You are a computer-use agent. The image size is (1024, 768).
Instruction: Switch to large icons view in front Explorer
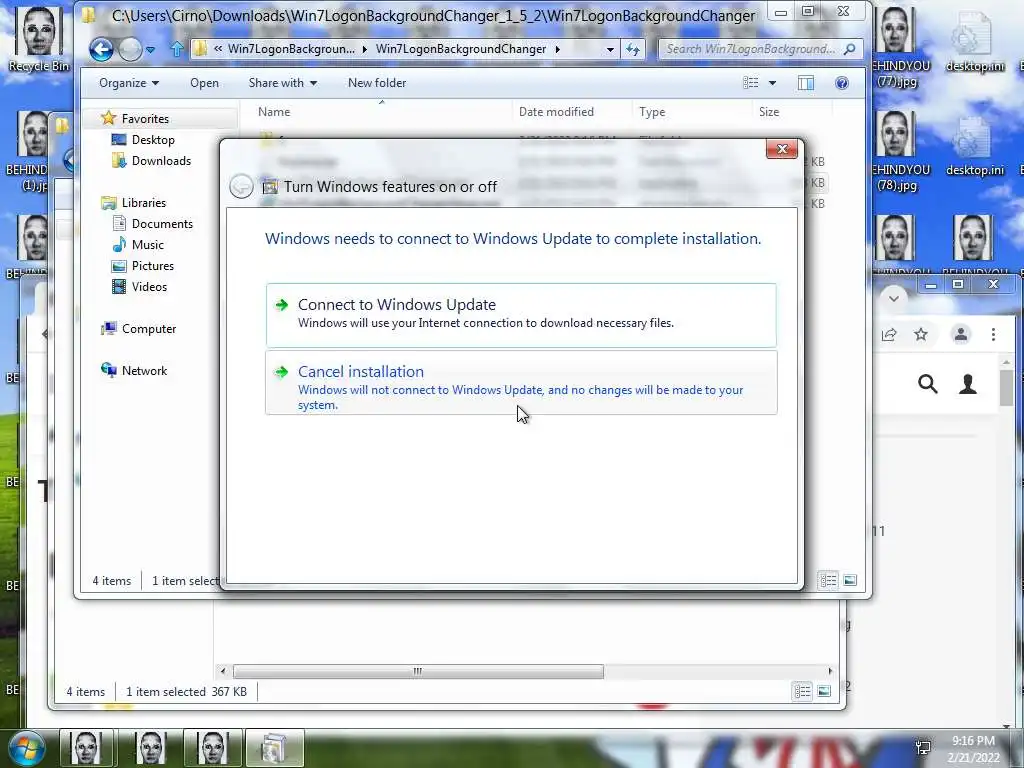point(850,580)
